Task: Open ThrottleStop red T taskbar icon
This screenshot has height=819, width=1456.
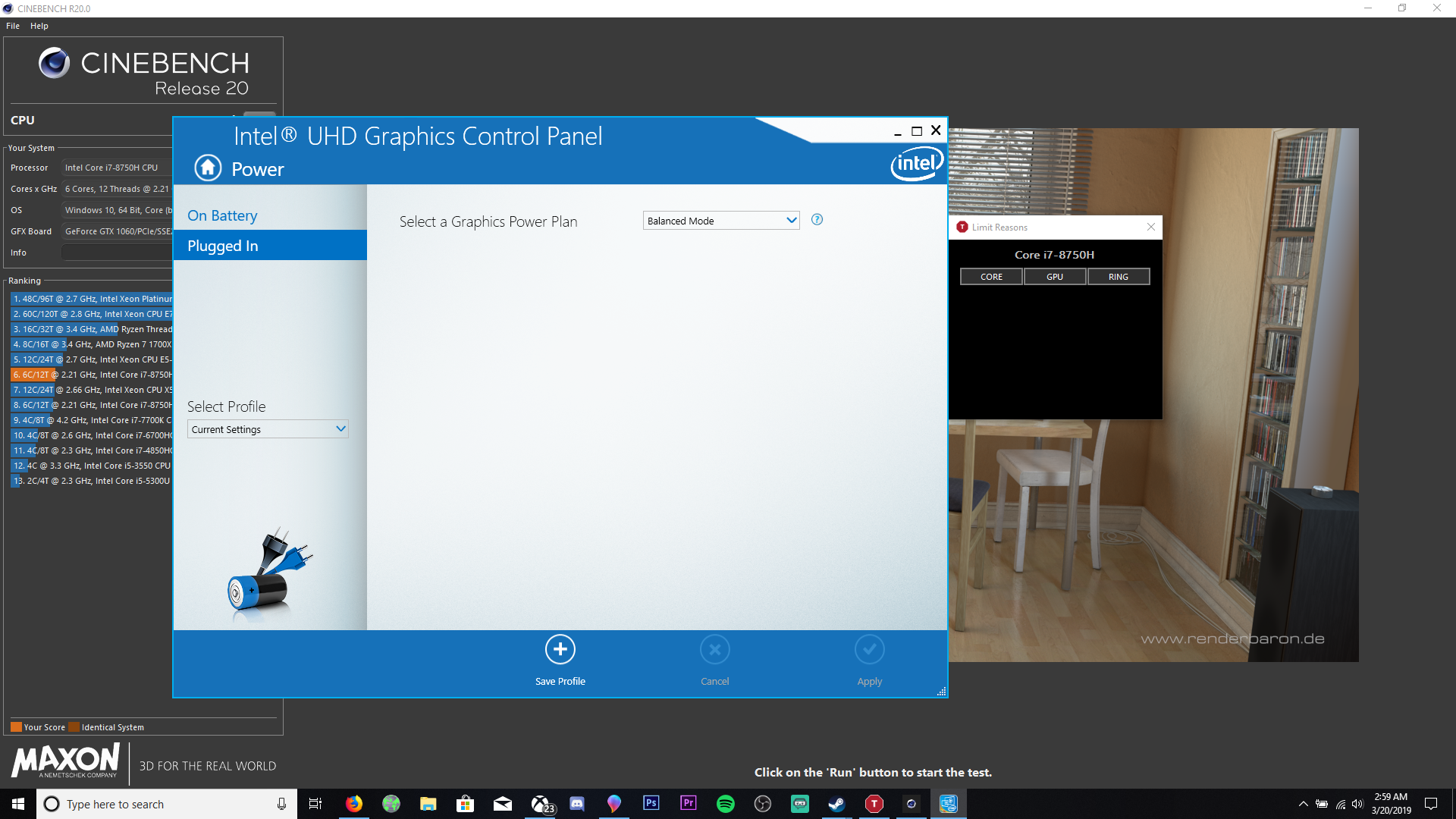Action: coord(874,804)
